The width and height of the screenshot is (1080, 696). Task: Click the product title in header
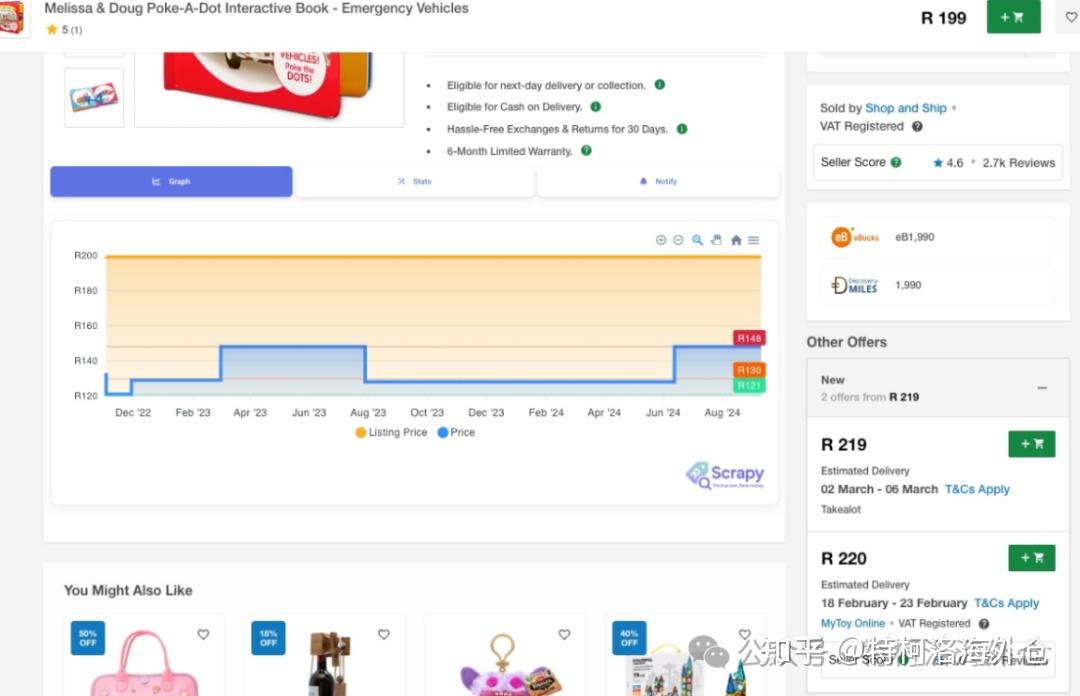[x=256, y=8]
